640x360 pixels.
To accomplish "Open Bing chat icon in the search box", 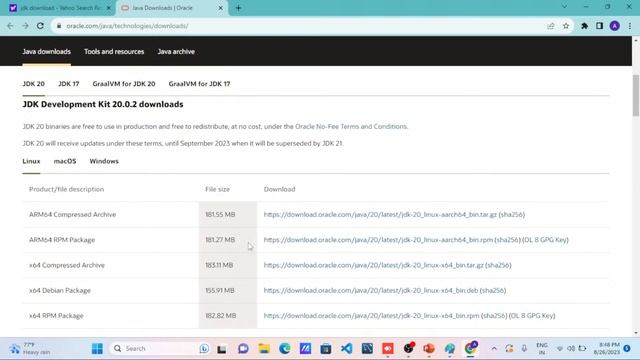I will point(204,349).
